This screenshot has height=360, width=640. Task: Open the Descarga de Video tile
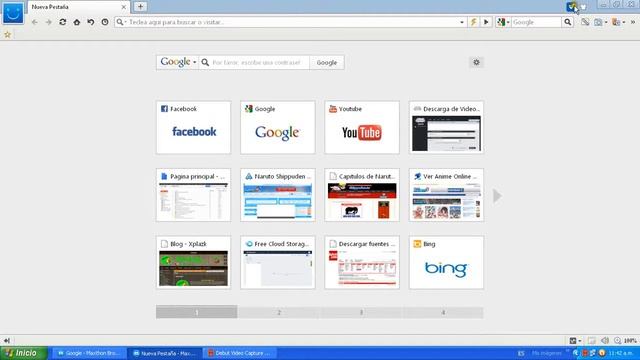point(447,127)
